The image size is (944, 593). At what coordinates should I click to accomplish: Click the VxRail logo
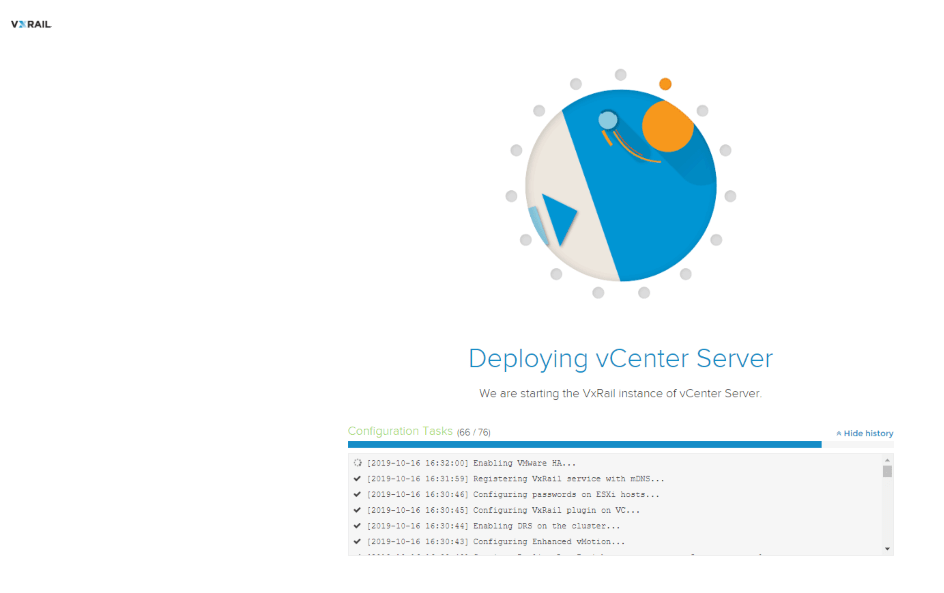30,24
